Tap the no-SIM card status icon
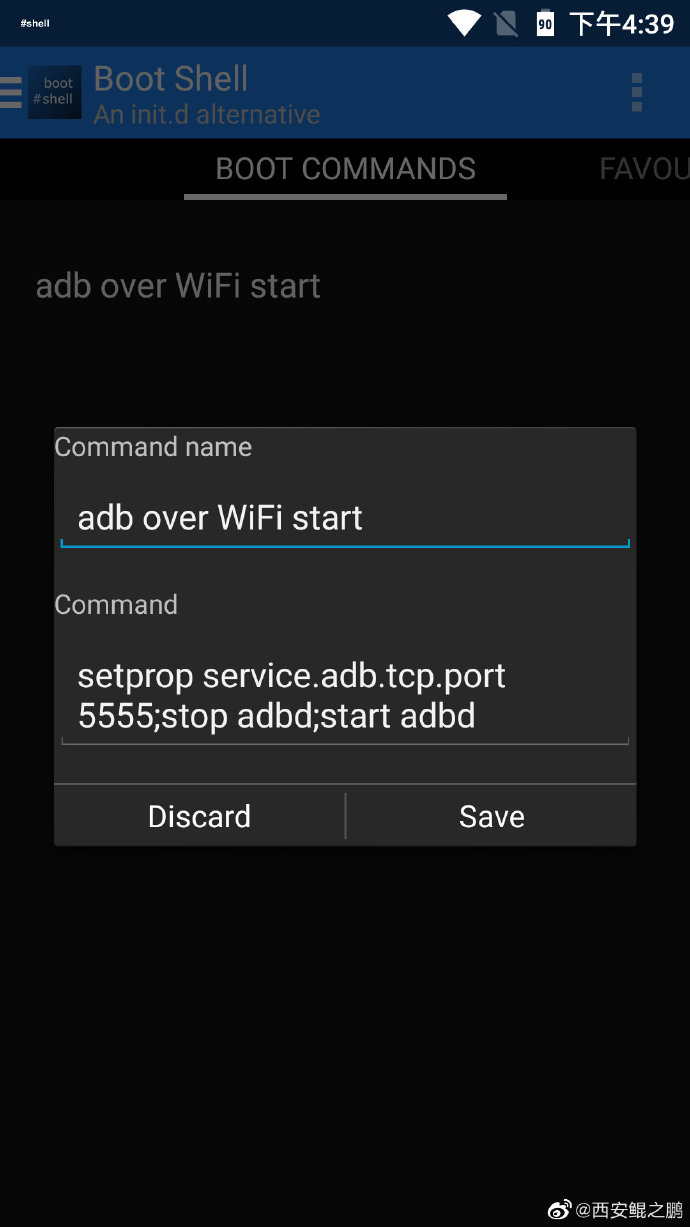 507,23
